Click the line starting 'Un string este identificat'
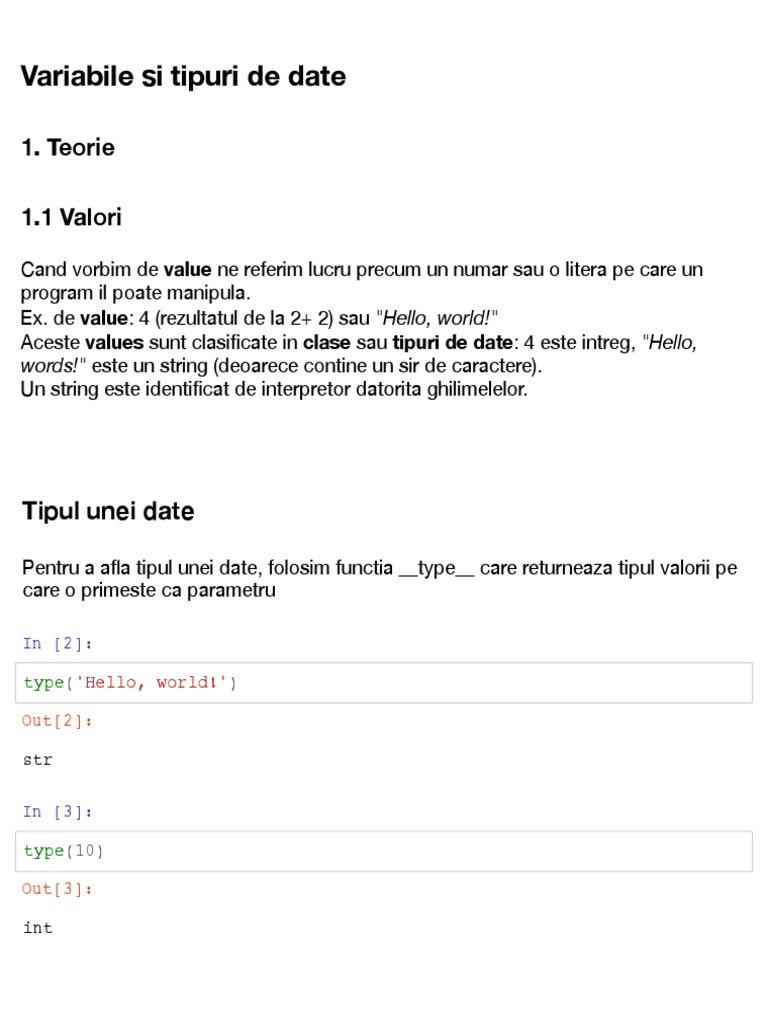Image resolution: width=768 pixels, height=1024 pixels. click(x=274, y=389)
